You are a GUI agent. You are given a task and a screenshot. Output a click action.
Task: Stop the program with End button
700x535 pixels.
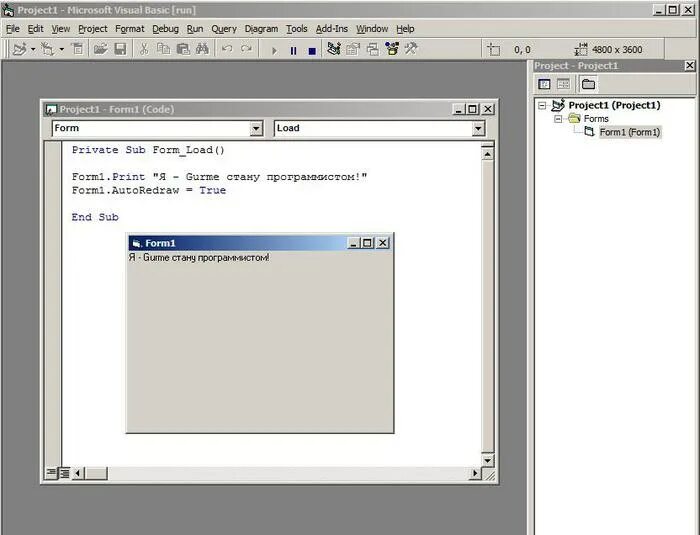coord(312,51)
